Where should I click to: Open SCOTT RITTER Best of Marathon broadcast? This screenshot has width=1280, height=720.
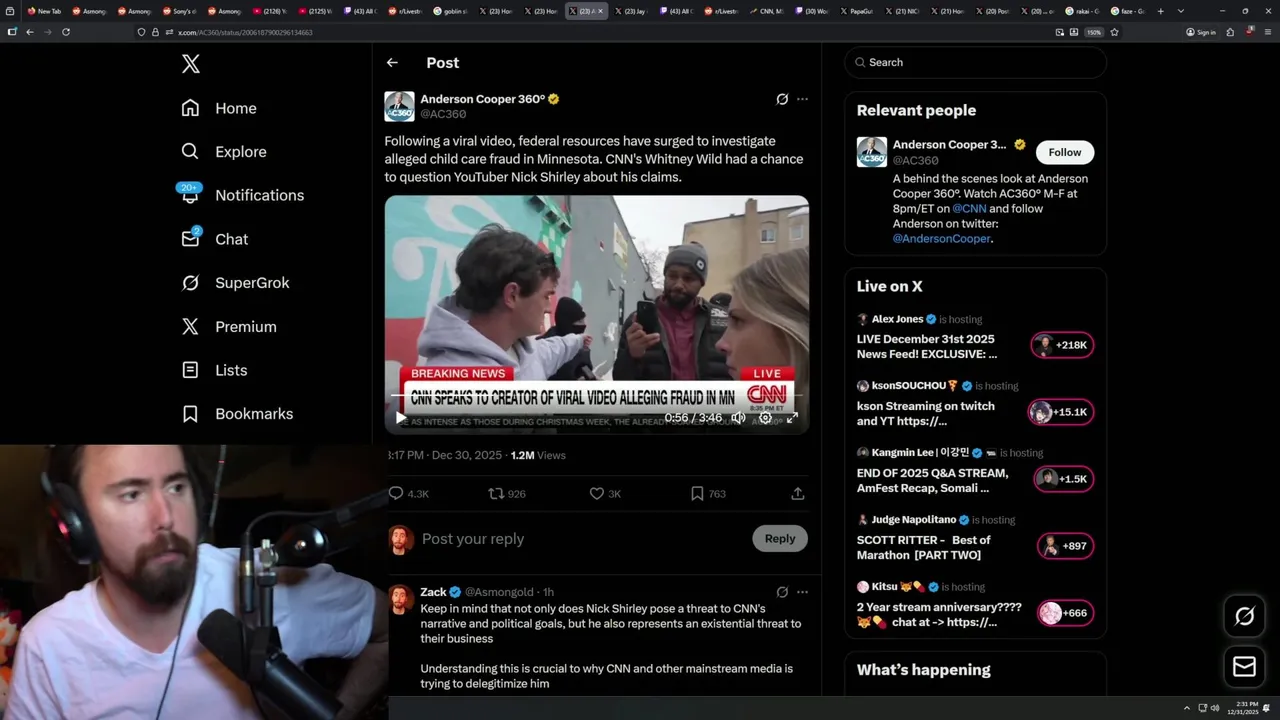coord(924,547)
